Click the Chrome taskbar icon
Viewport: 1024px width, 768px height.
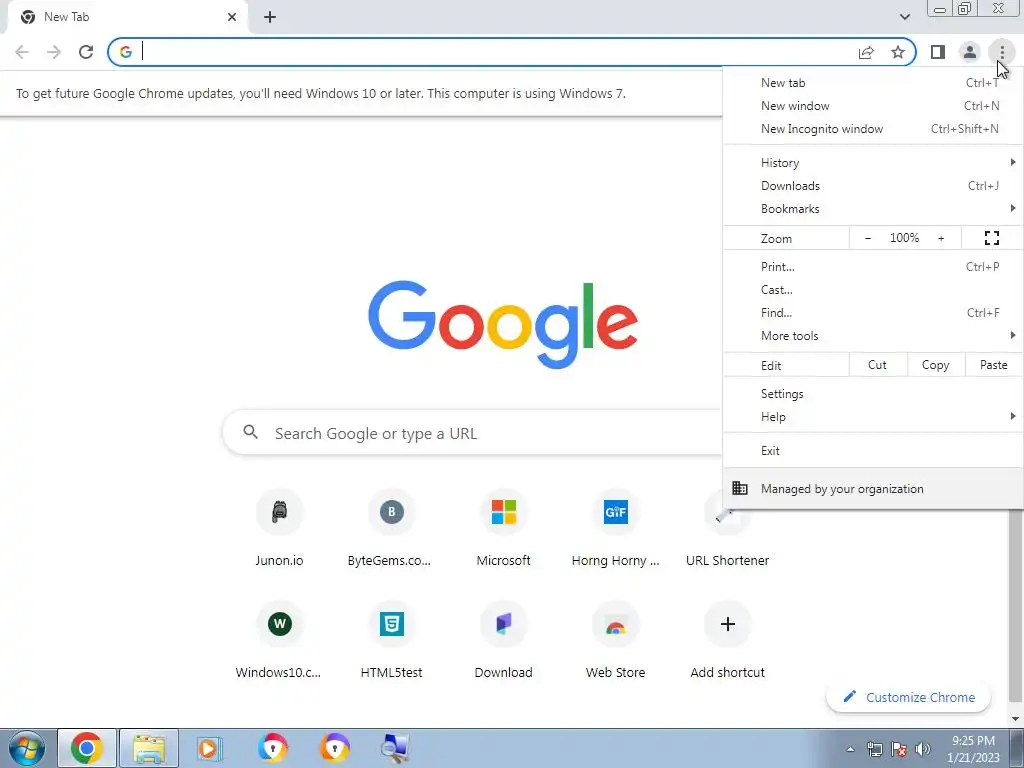point(87,748)
